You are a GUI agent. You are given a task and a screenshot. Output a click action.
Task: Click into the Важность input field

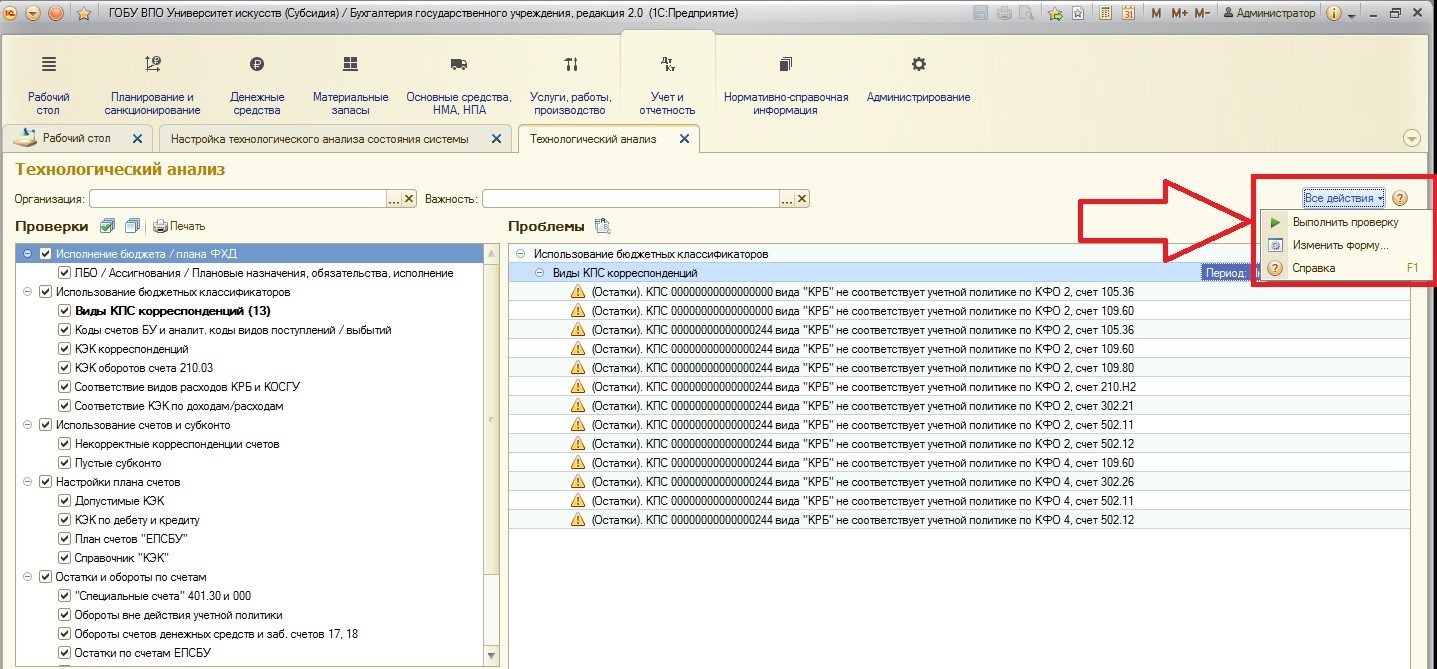pos(630,199)
